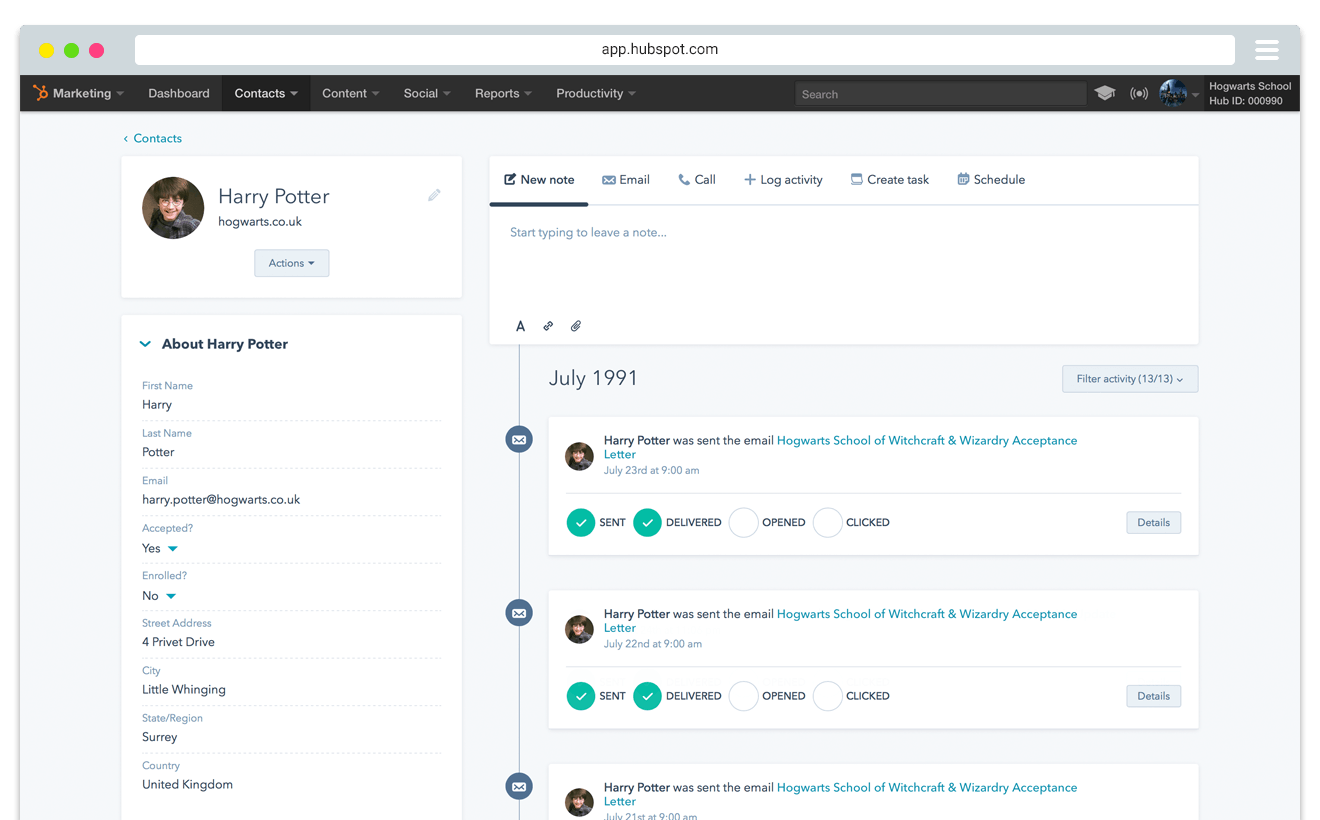Screen dimensions: 1320x820
Task: Click the Hogwarts School Hub ID account label
Action: 1250,93
